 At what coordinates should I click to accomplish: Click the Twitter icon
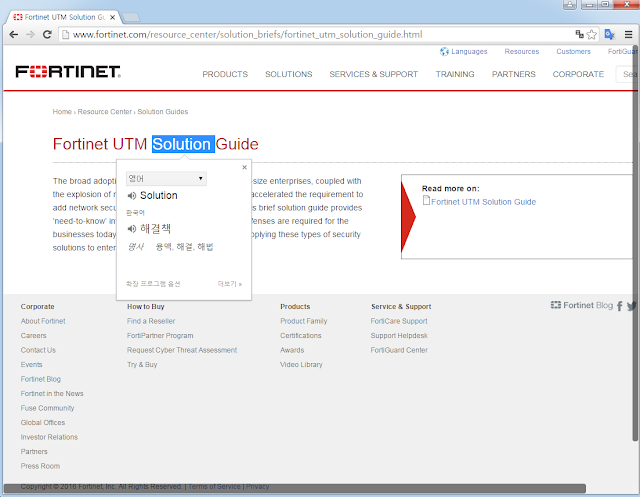point(632,306)
